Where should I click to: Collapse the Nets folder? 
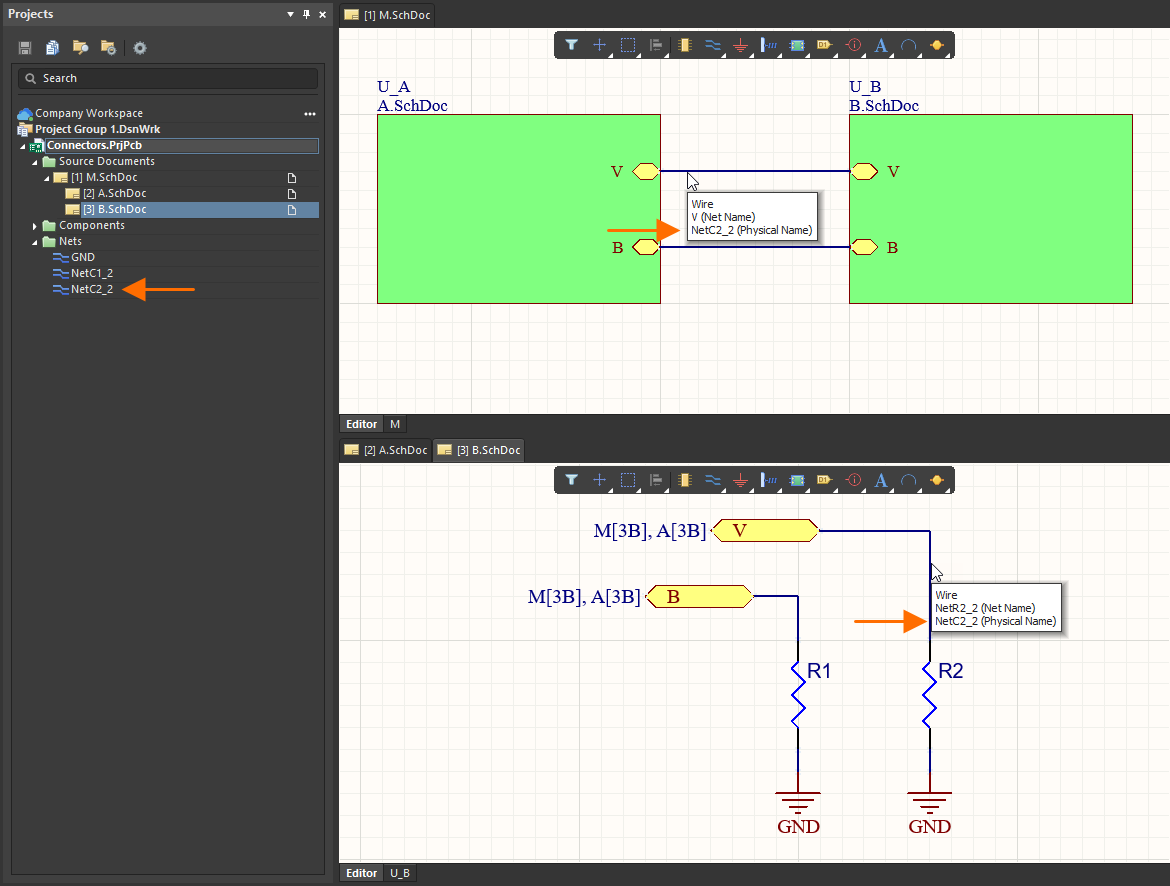(x=36, y=242)
